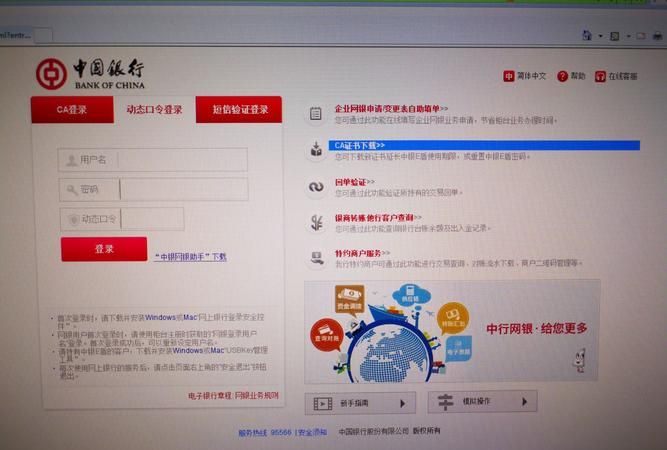Open highlighted CA证书下载 link
This screenshot has width=667, height=450.
[359, 145]
